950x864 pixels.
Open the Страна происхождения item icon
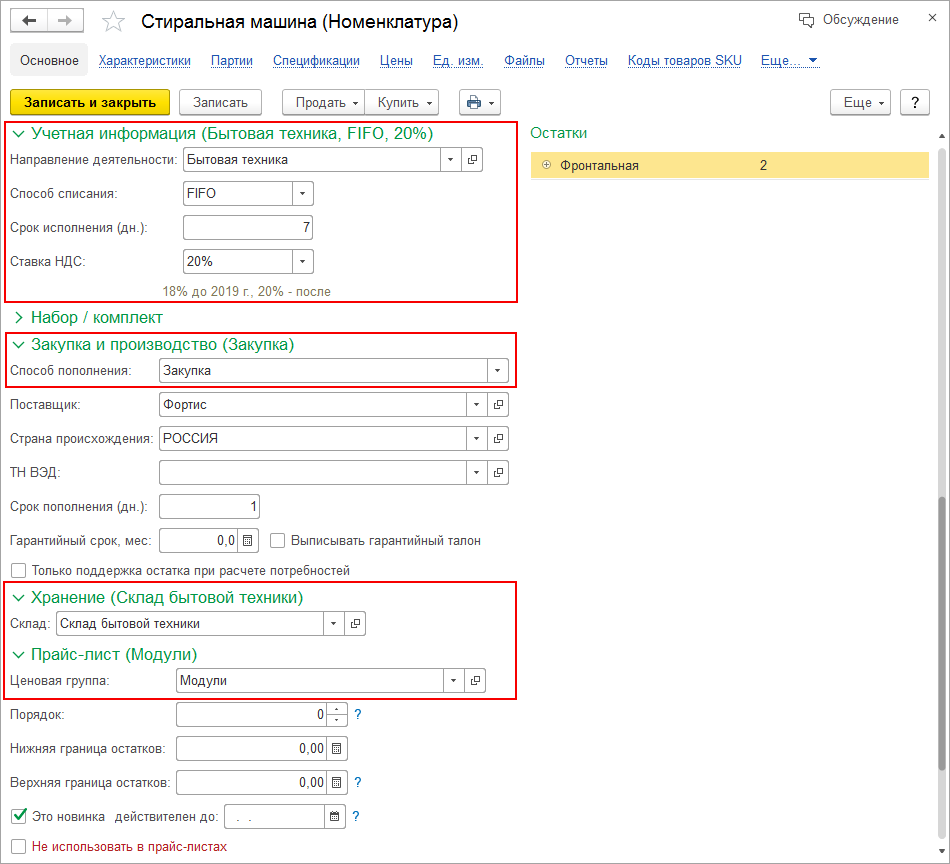click(498, 439)
